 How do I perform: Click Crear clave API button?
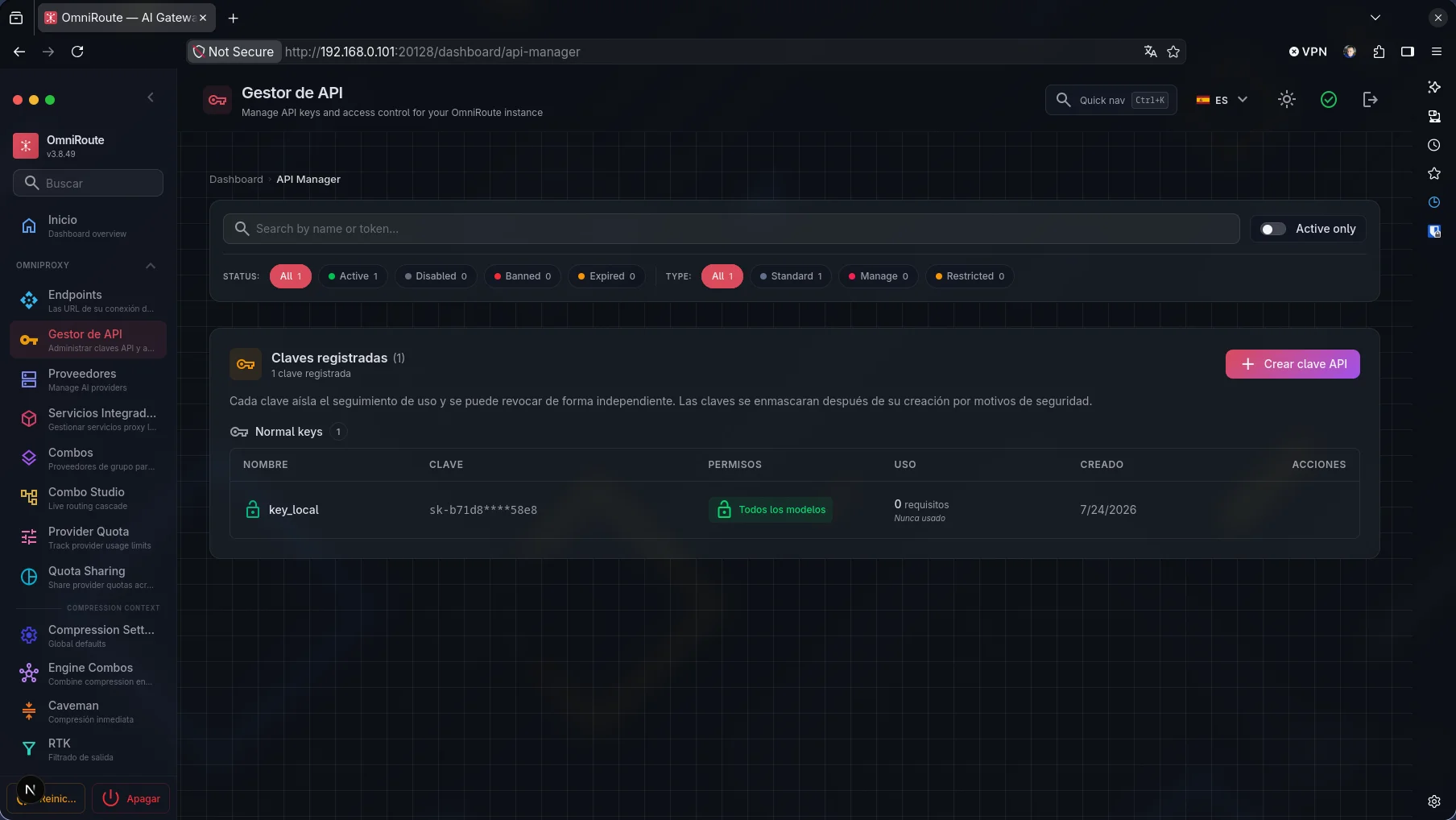[x=1293, y=364]
